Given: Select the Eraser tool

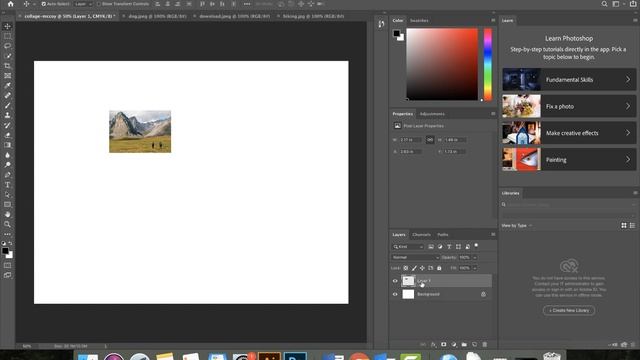Looking at the screenshot, I should pos(7,135).
